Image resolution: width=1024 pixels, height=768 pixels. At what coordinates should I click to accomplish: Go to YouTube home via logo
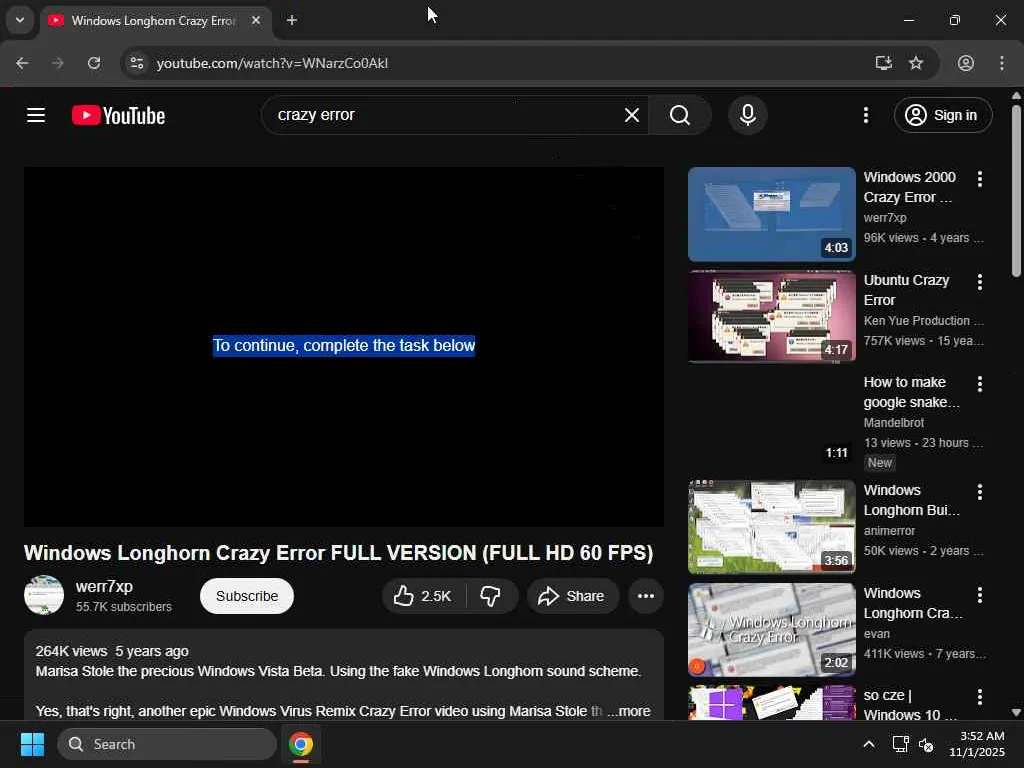(118, 116)
